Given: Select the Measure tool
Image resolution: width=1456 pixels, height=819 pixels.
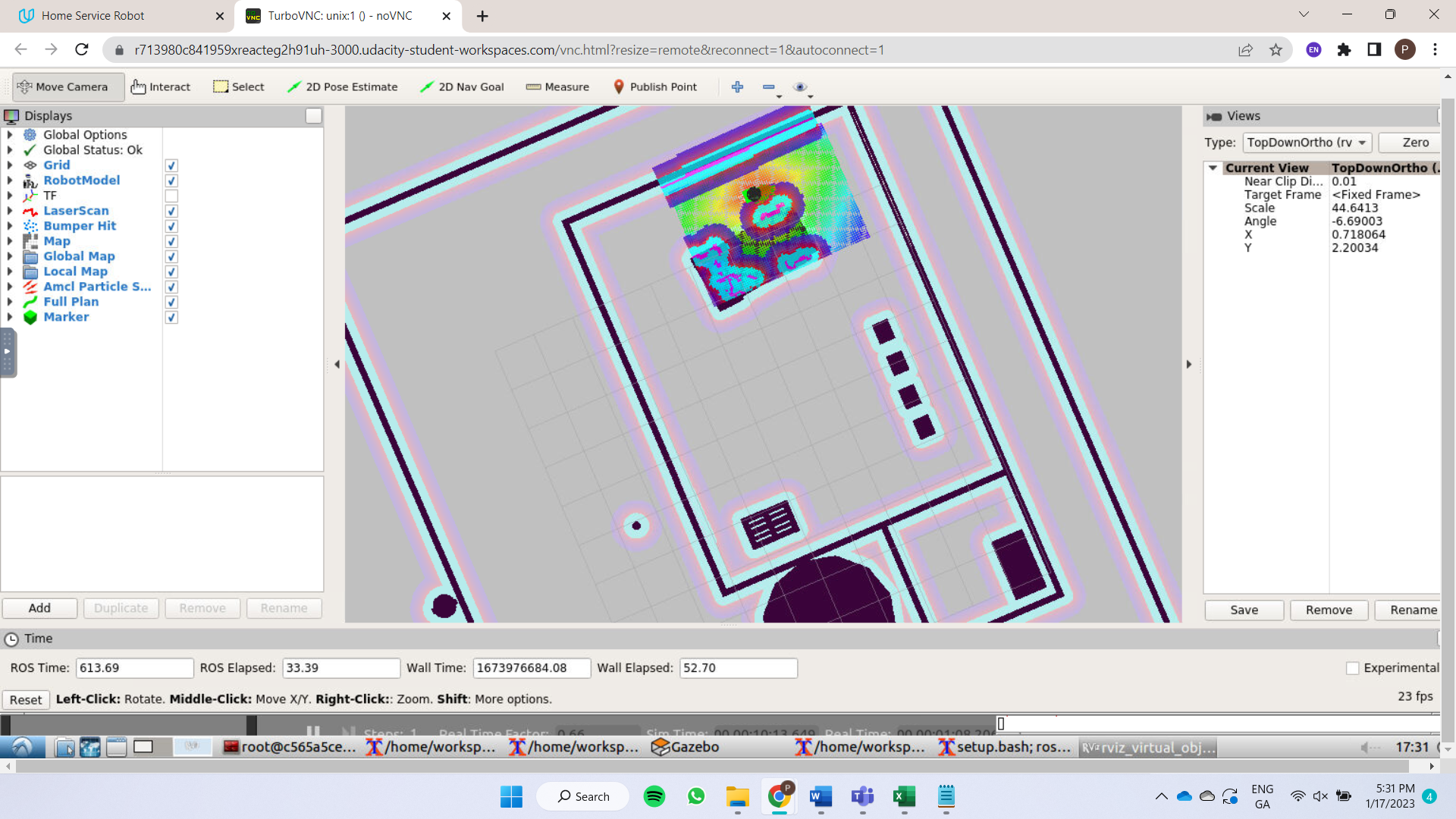Looking at the screenshot, I should coord(557,86).
